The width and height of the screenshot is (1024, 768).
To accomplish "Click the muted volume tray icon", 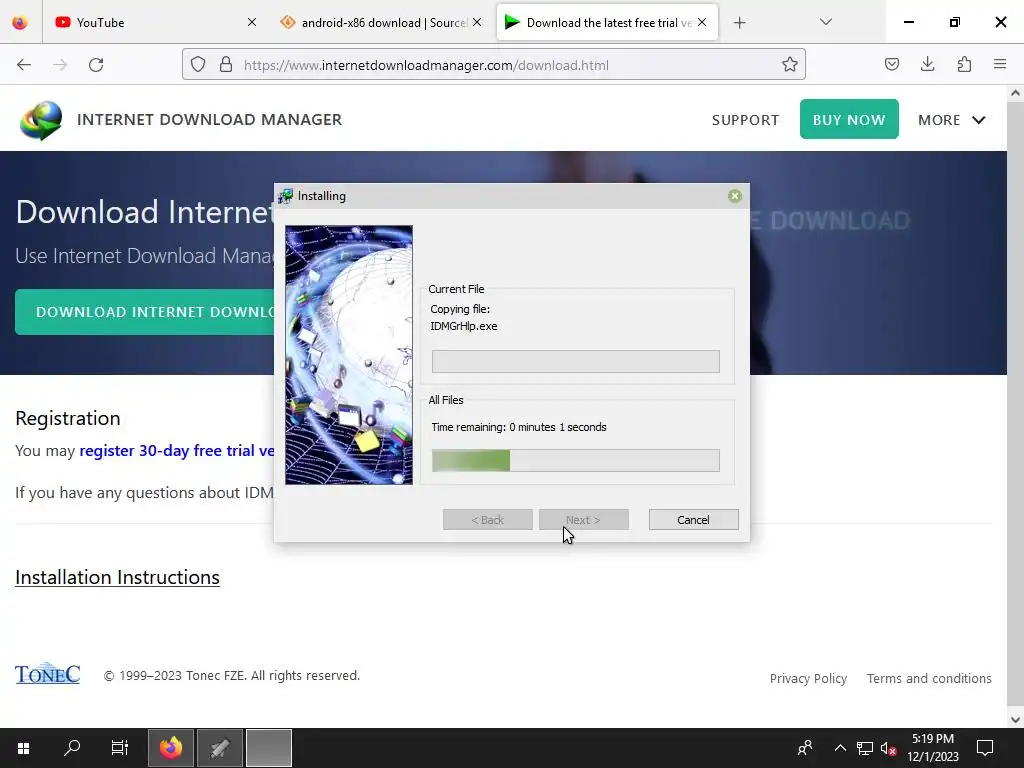I will coord(888,748).
